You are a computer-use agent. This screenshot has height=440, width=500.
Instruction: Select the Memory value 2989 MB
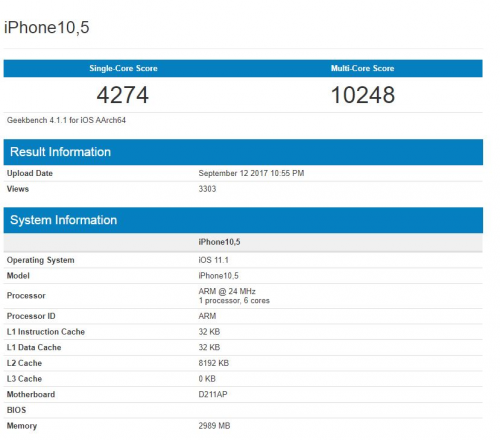pos(214,426)
